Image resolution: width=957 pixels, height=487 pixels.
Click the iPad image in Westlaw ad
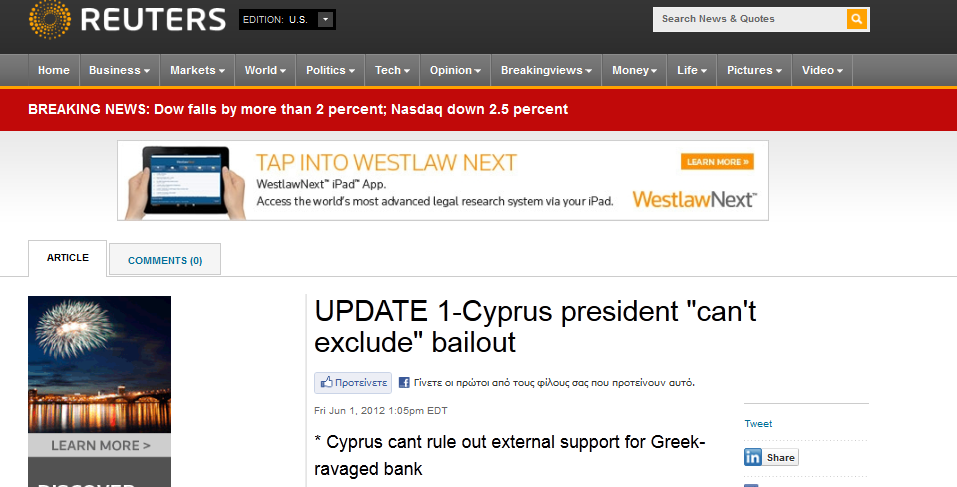click(185, 181)
